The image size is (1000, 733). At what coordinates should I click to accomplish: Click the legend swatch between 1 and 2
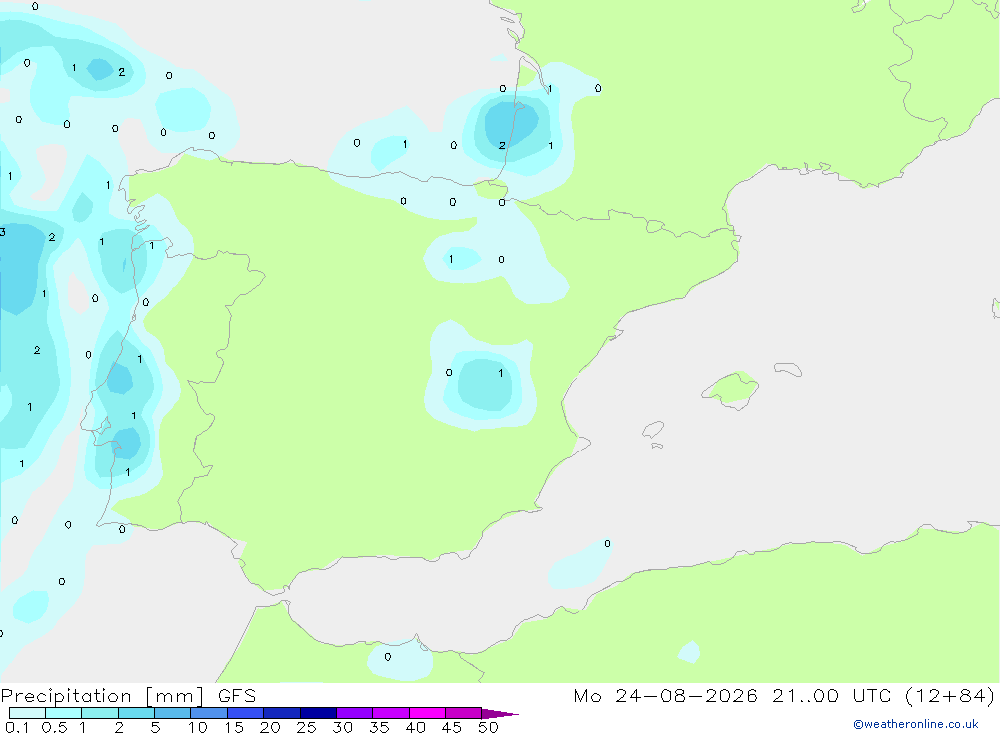point(100,713)
